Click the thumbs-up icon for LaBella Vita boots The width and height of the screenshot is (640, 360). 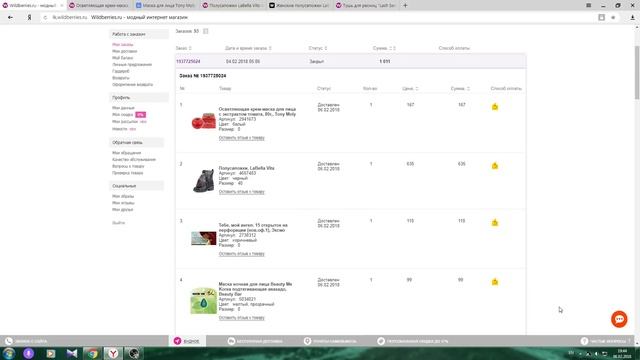[x=495, y=166]
